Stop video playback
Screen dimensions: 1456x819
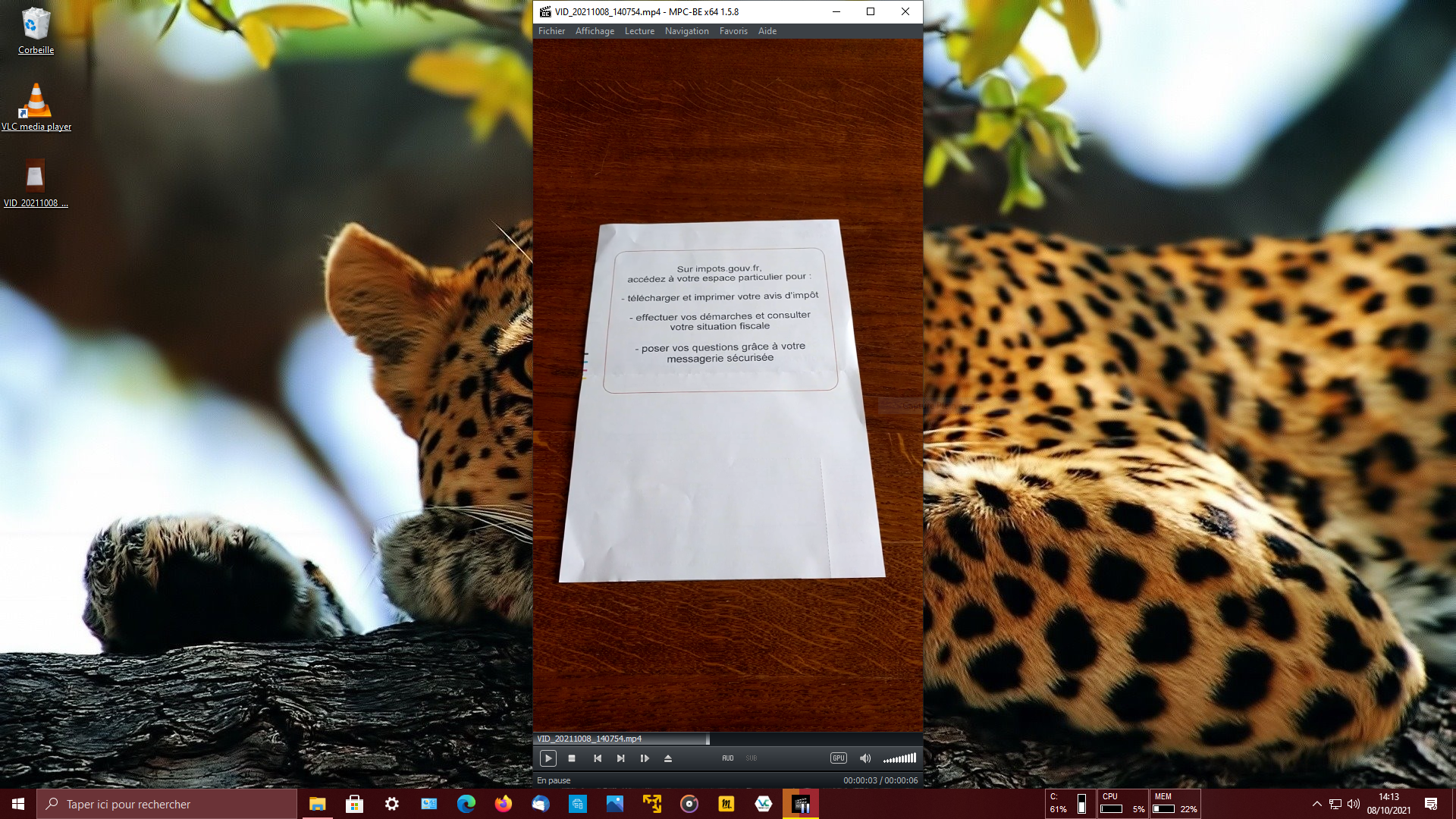coord(572,758)
